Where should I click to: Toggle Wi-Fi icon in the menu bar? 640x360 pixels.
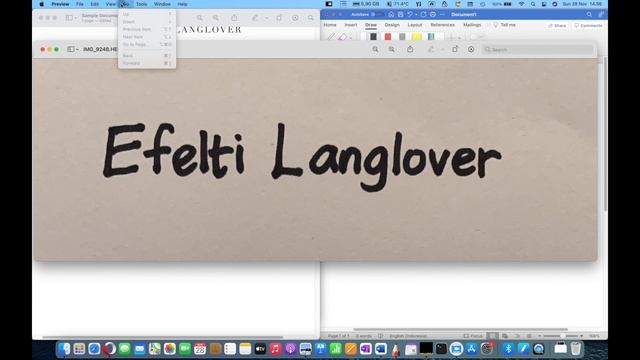tap(521, 4)
